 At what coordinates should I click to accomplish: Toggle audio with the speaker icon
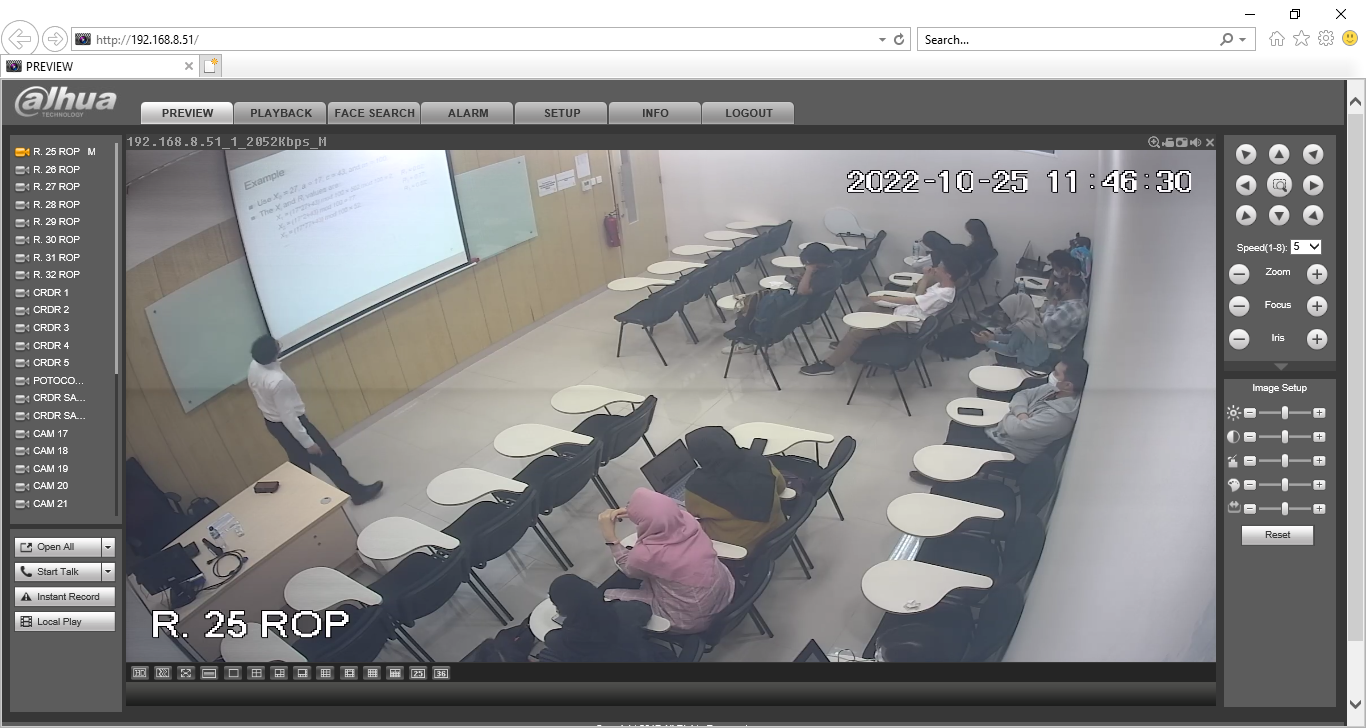(1196, 142)
